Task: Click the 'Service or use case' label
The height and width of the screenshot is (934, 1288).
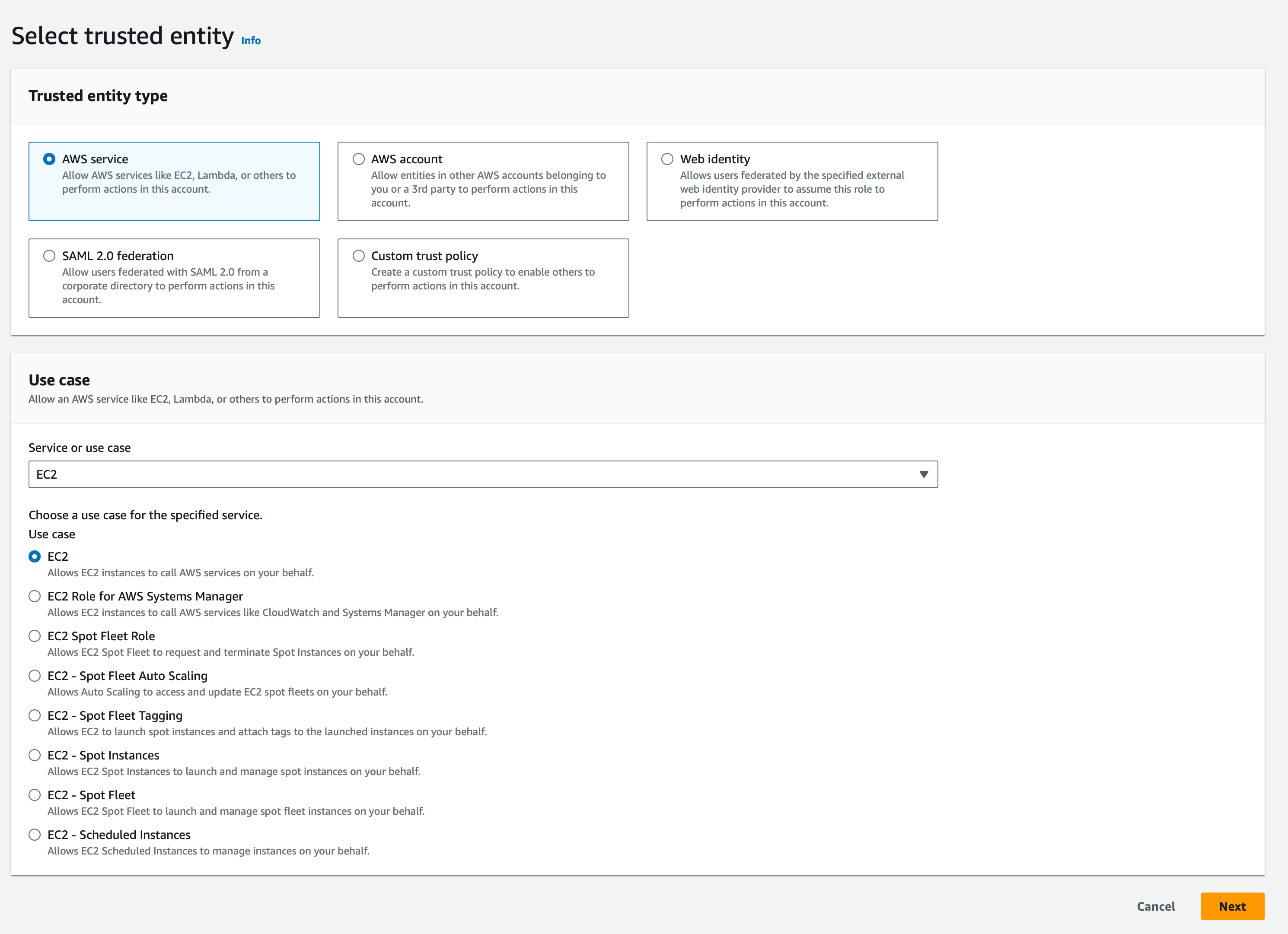Action: pos(80,448)
